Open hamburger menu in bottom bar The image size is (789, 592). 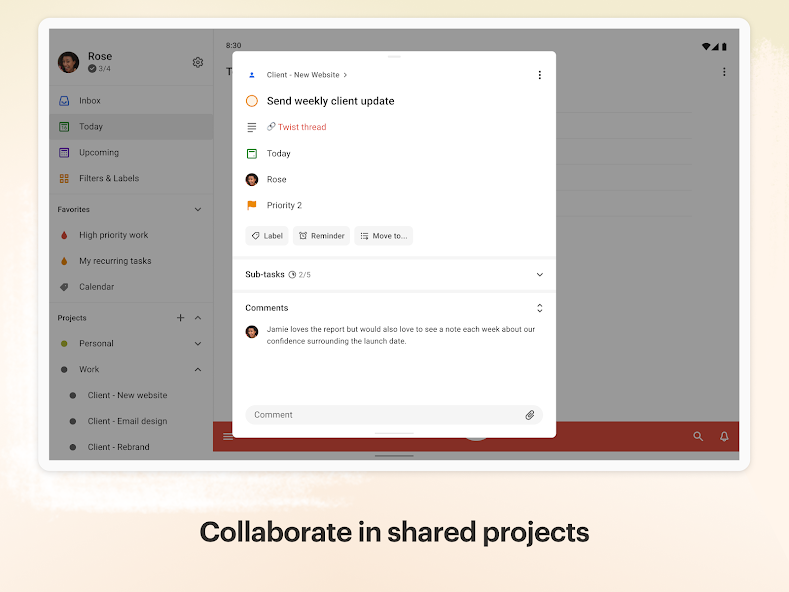[227, 436]
